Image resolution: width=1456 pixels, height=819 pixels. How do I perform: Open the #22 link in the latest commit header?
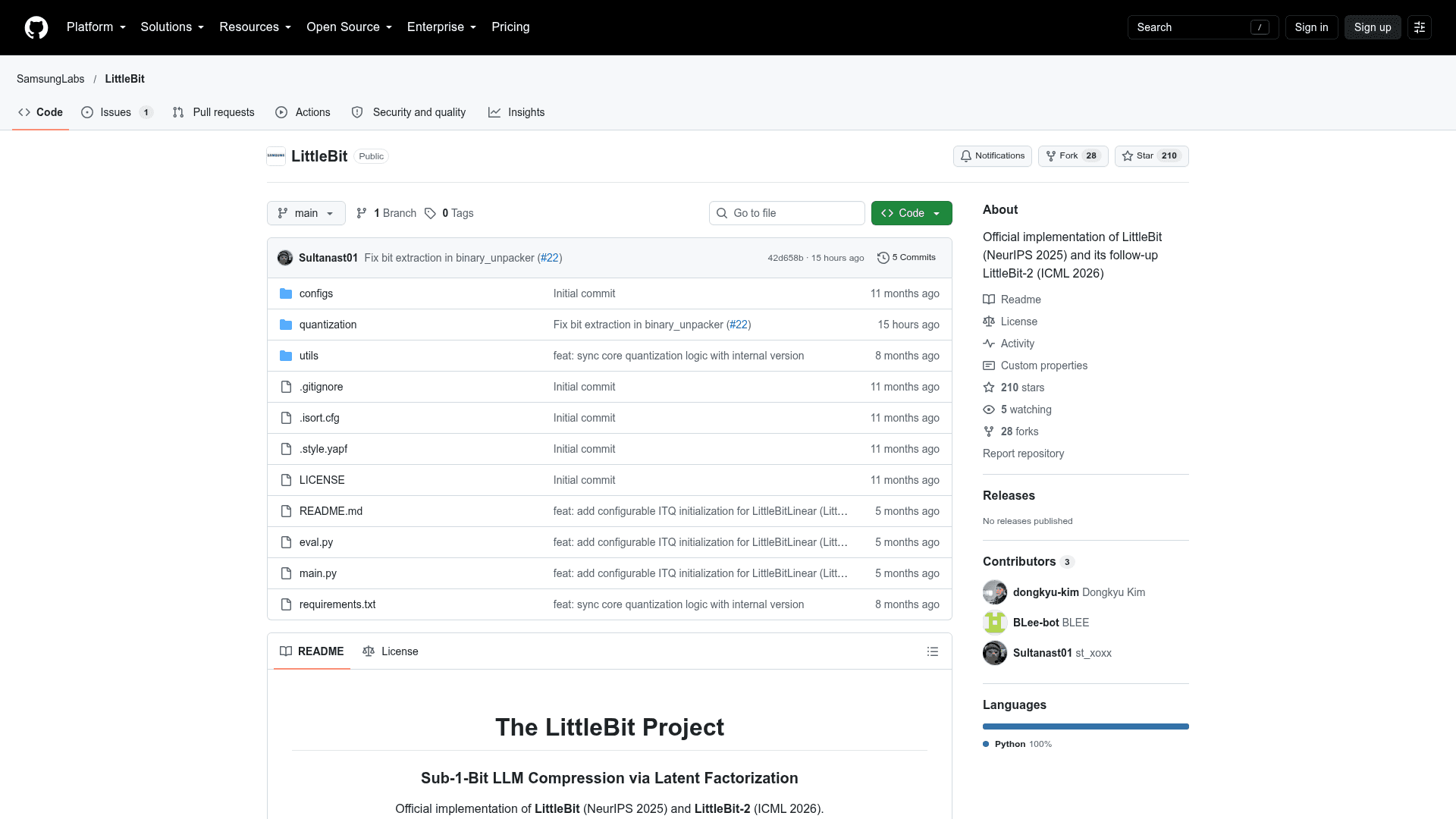[550, 258]
